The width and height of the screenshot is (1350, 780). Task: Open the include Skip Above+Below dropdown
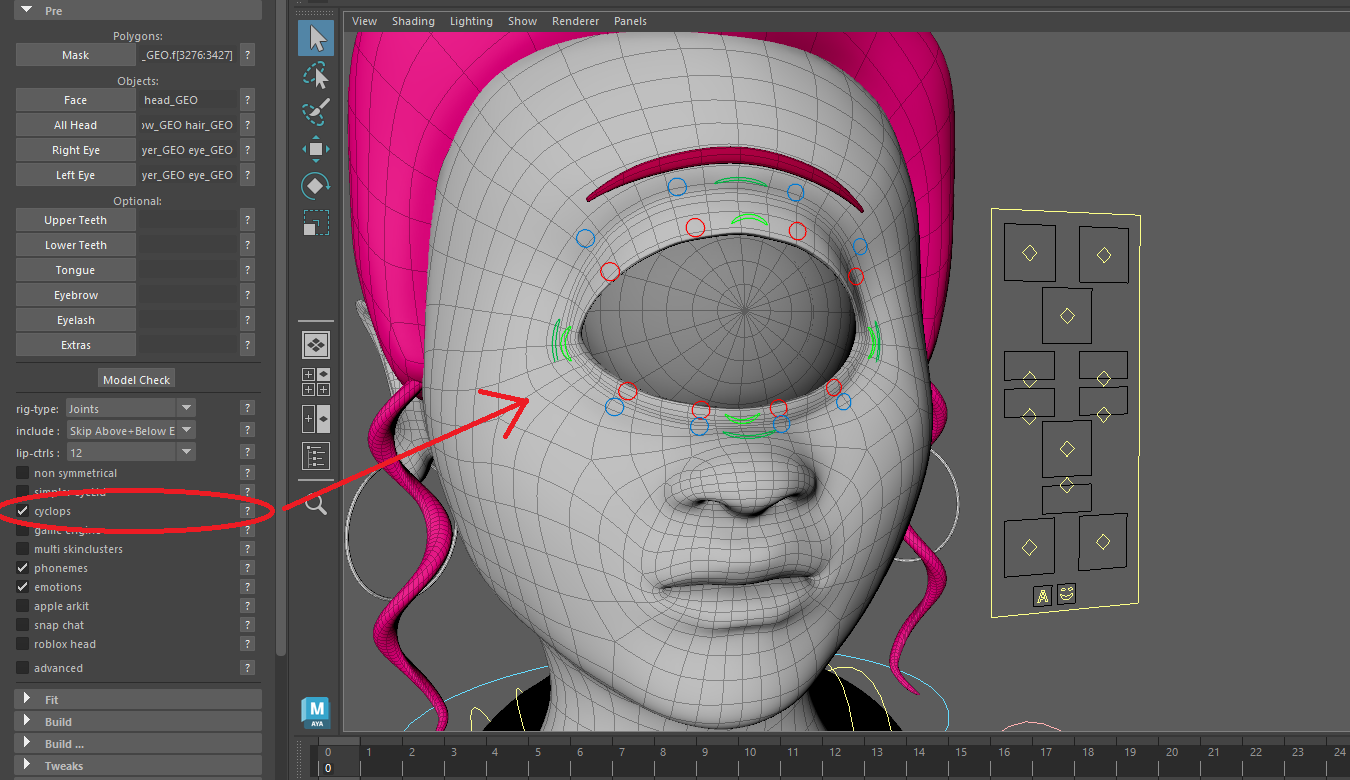pyautogui.click(x=130, y=430)
